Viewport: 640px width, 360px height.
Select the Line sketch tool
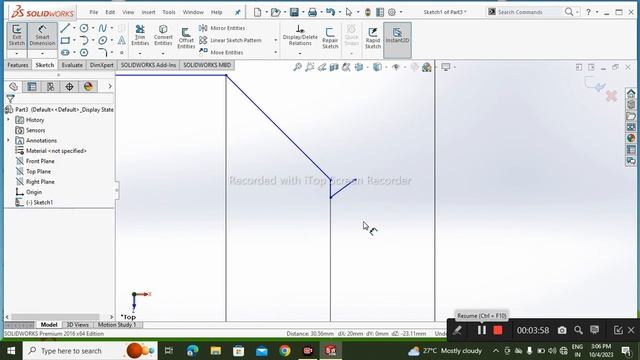(x=65, y=28)
